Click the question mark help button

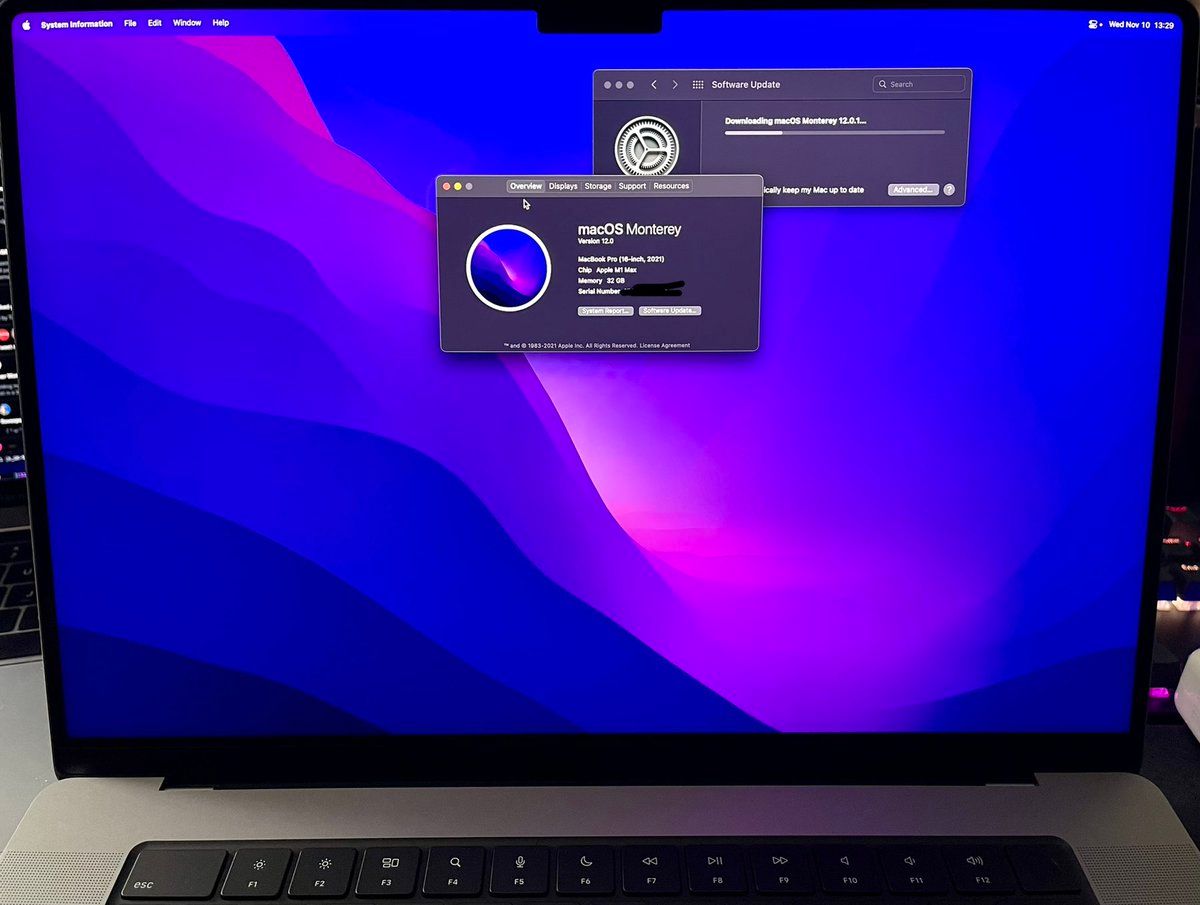pos(949,189)
